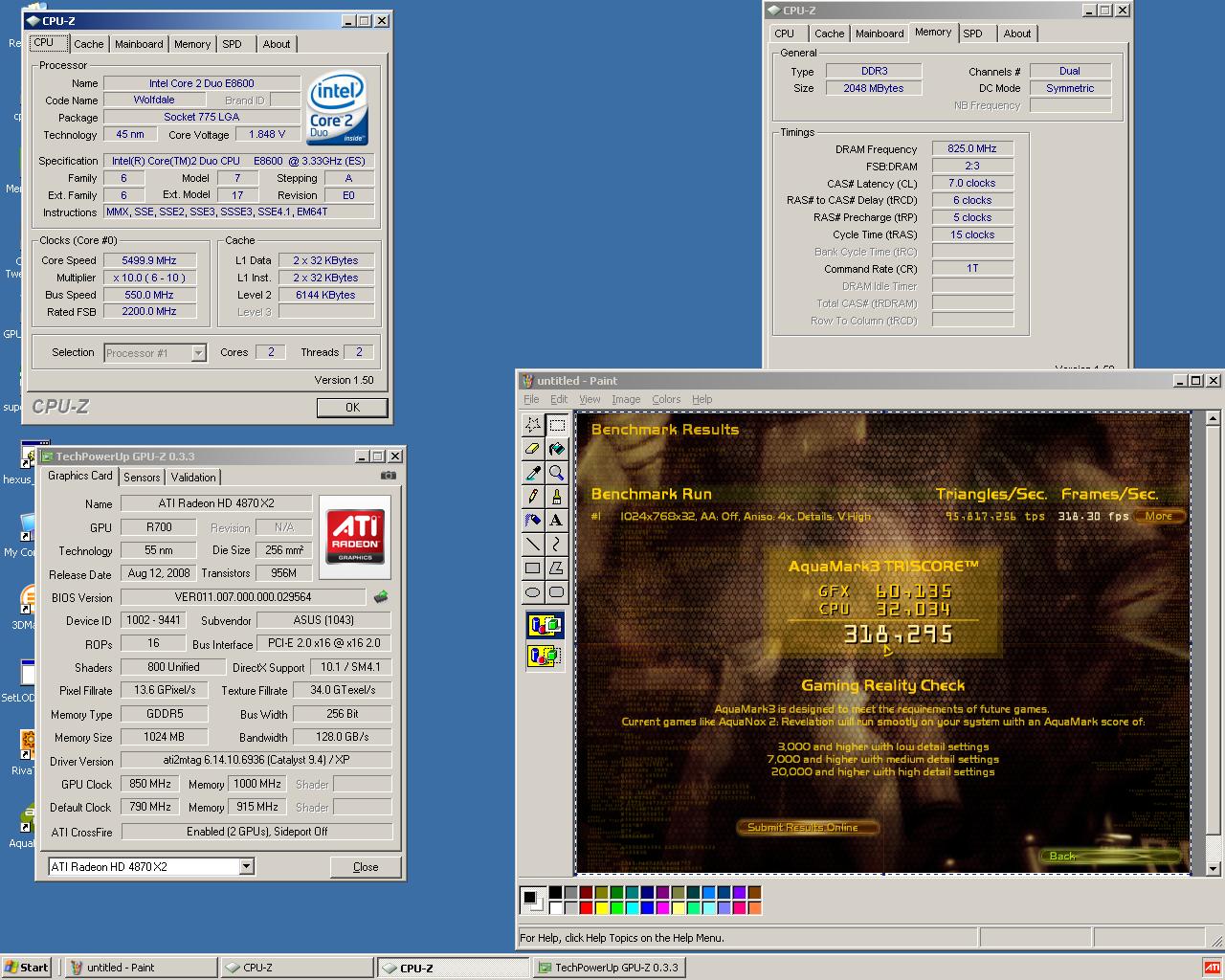Image resolution: width=1225 pixels, height=980 pixels.
Task: Select the Free-Form Select tool in Paint
Action: 533,424
